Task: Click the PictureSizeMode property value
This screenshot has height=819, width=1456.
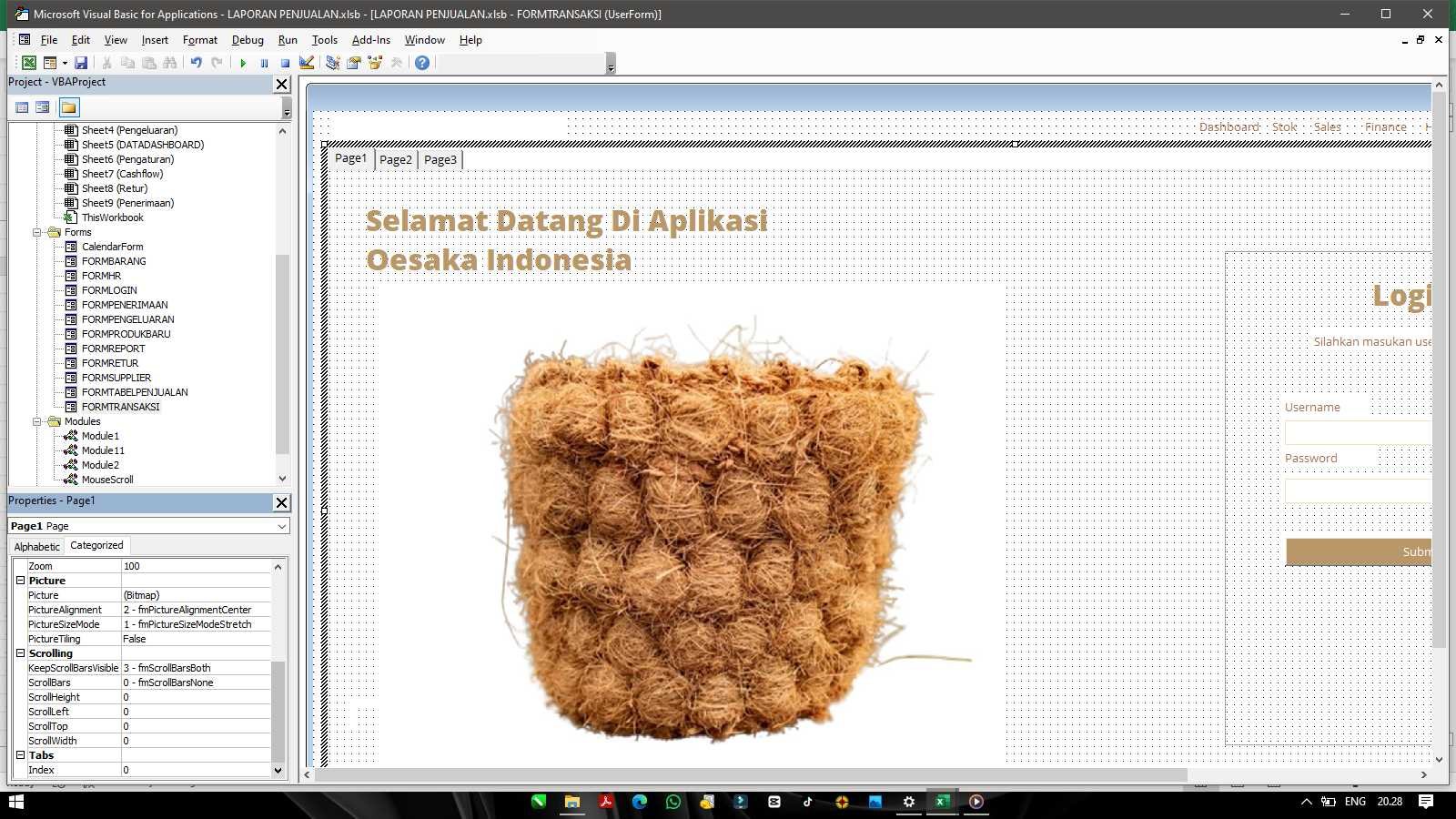Action: (196, 624)
